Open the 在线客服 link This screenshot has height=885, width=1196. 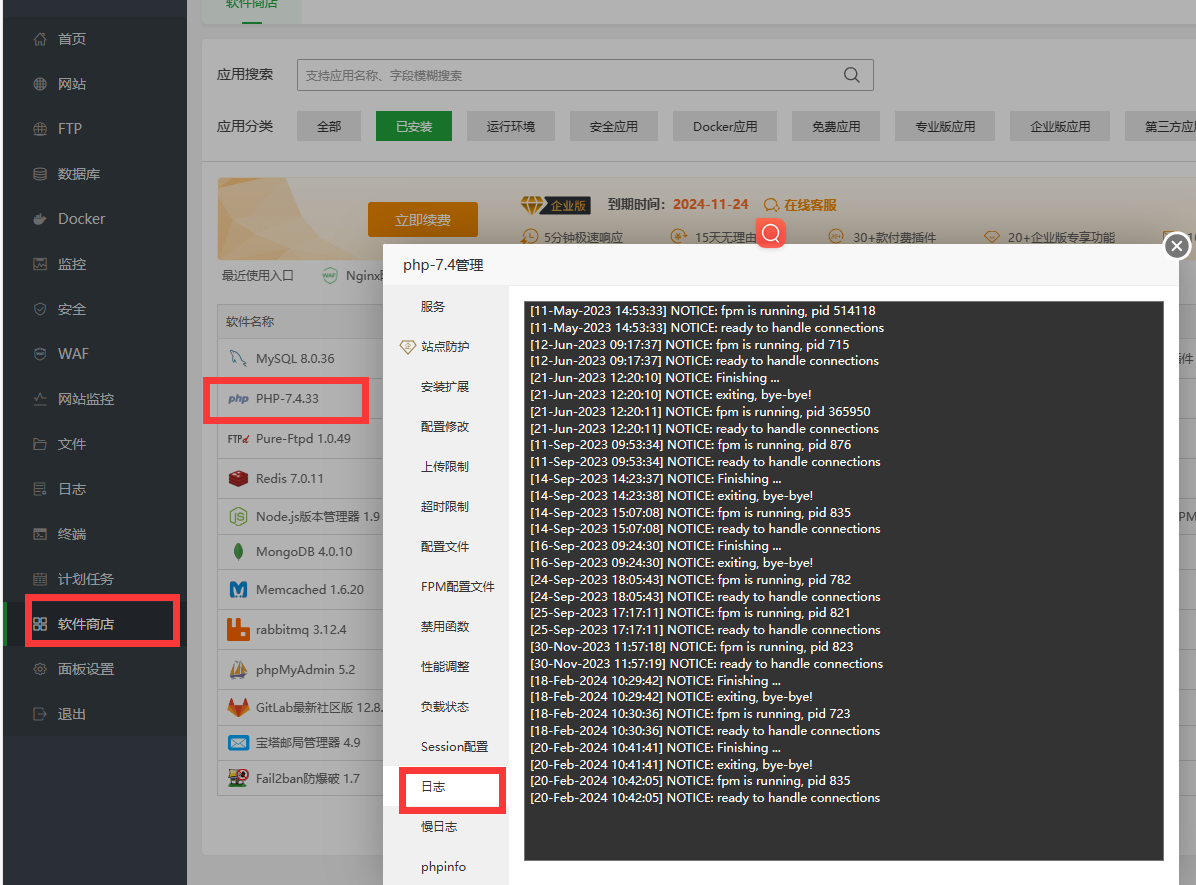pyautogui.click(x=809, y=205)
